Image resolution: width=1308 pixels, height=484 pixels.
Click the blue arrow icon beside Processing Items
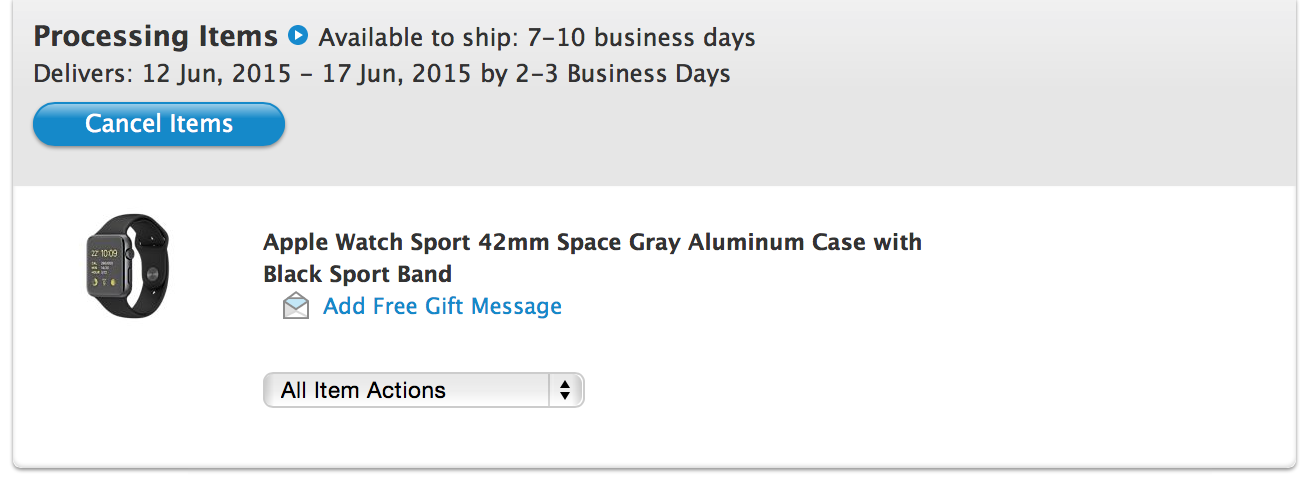(x=298, y=36)
